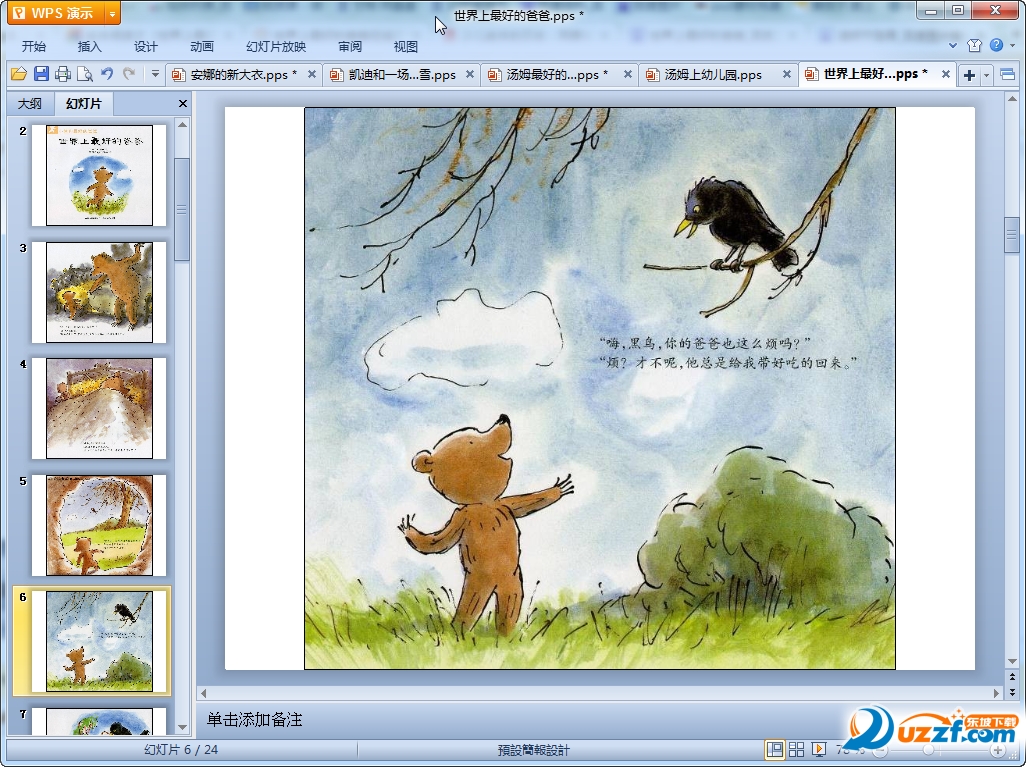Click the window arrangement icon beside tabs
This screenshot has height=767, width=1026.
click(x=1008, y=75)
